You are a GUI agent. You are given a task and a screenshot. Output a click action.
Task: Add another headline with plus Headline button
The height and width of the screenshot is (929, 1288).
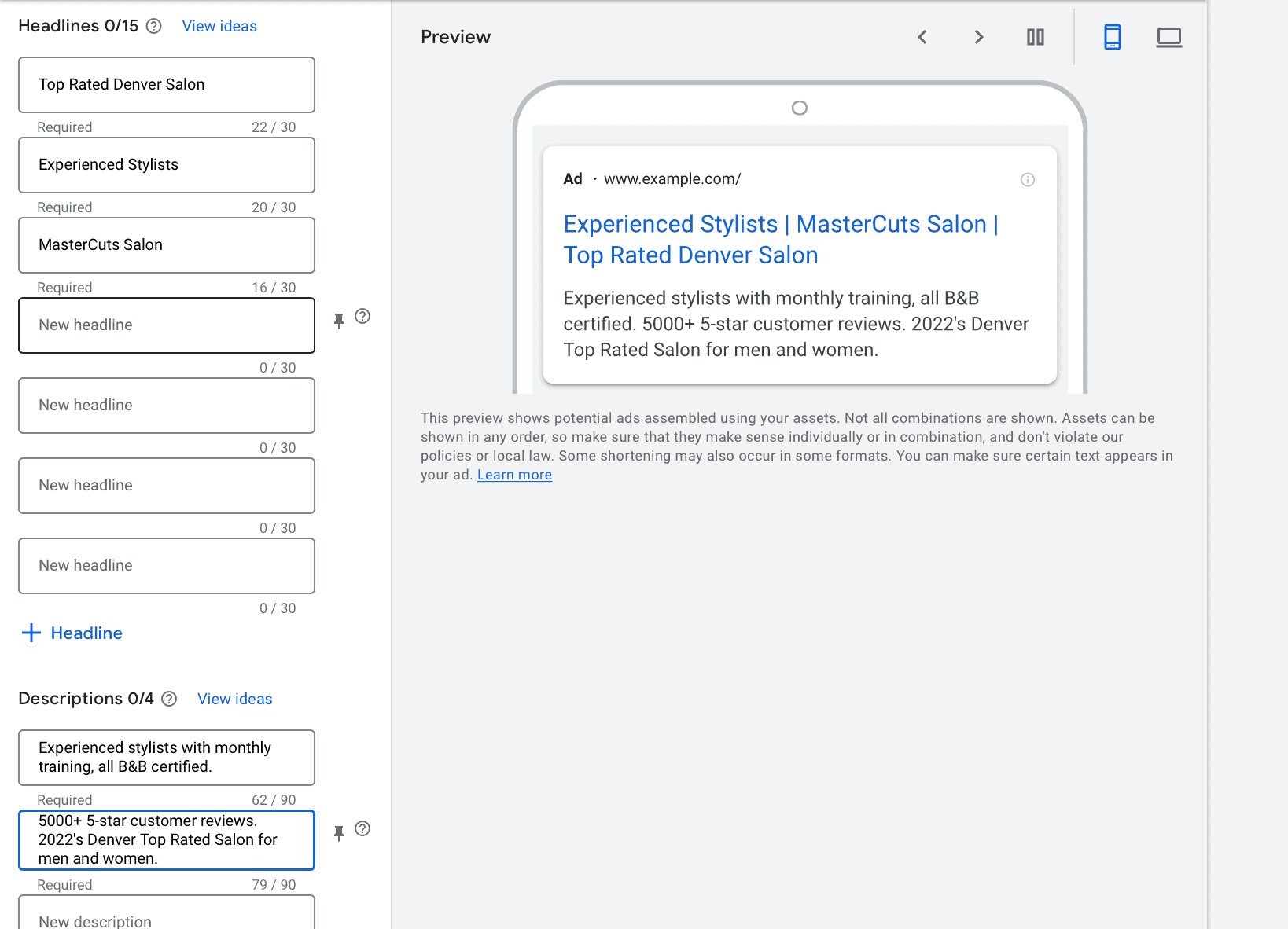72,633
